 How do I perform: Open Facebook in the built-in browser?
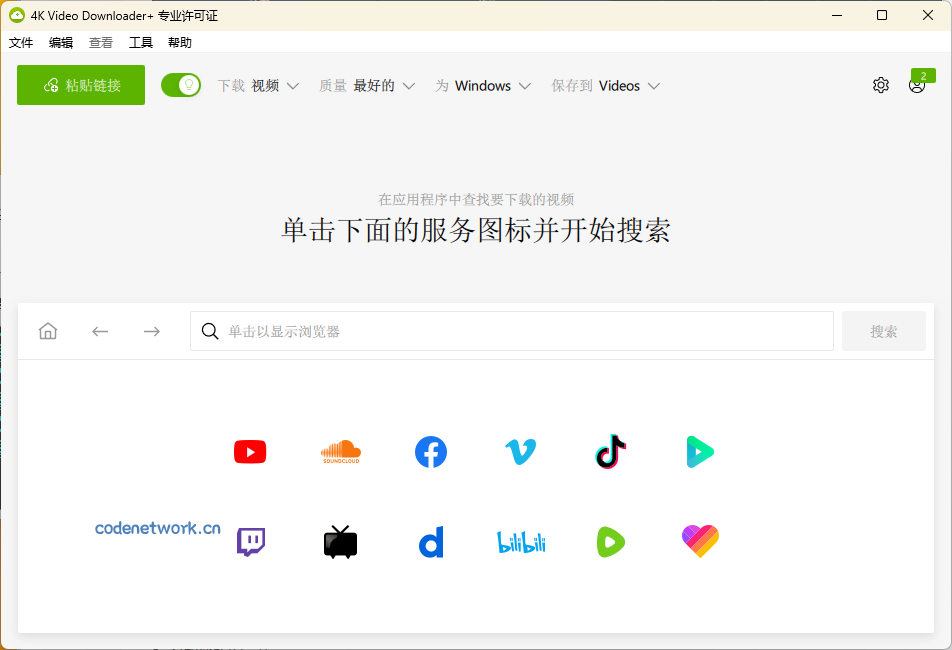(x=430, y=452)
